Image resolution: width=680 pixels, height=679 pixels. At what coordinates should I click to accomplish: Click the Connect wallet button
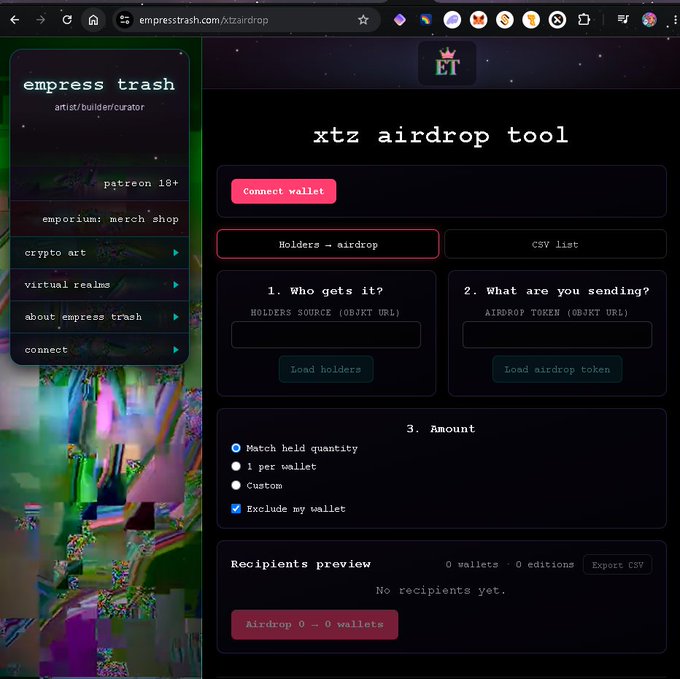click(284, 191)
